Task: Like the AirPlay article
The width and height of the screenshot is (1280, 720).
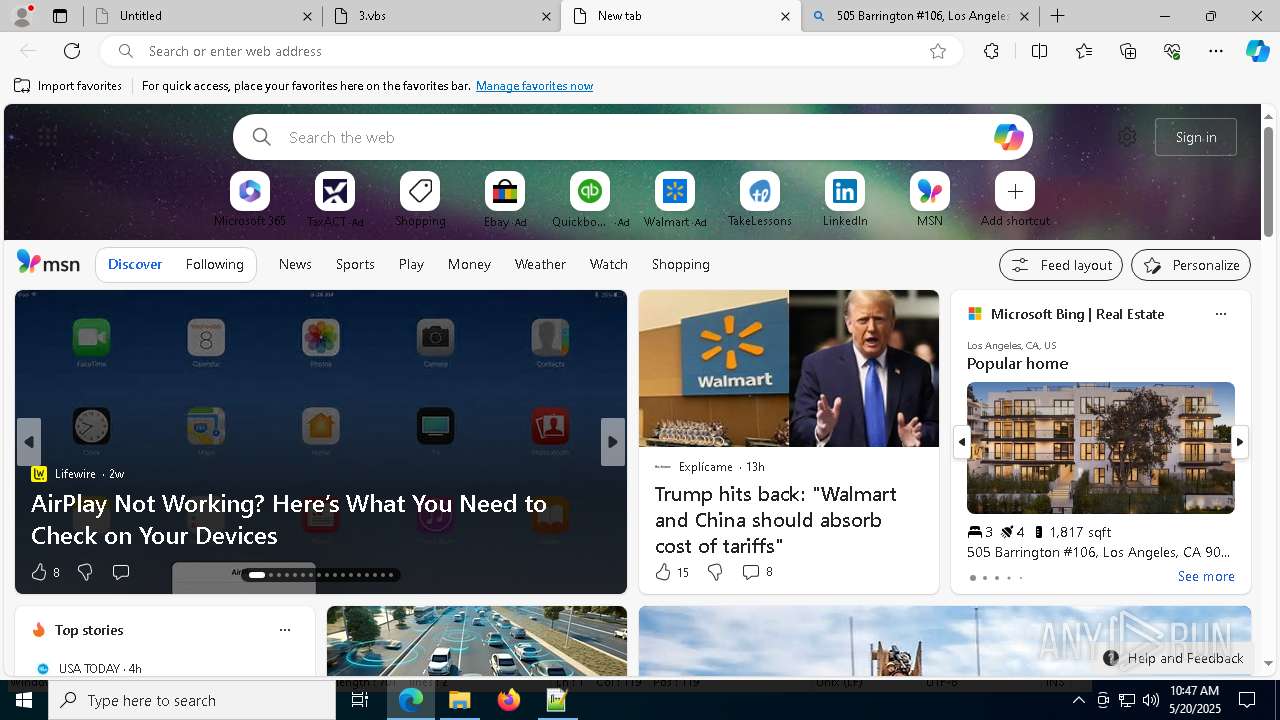Action: click(x=39, y=572)
